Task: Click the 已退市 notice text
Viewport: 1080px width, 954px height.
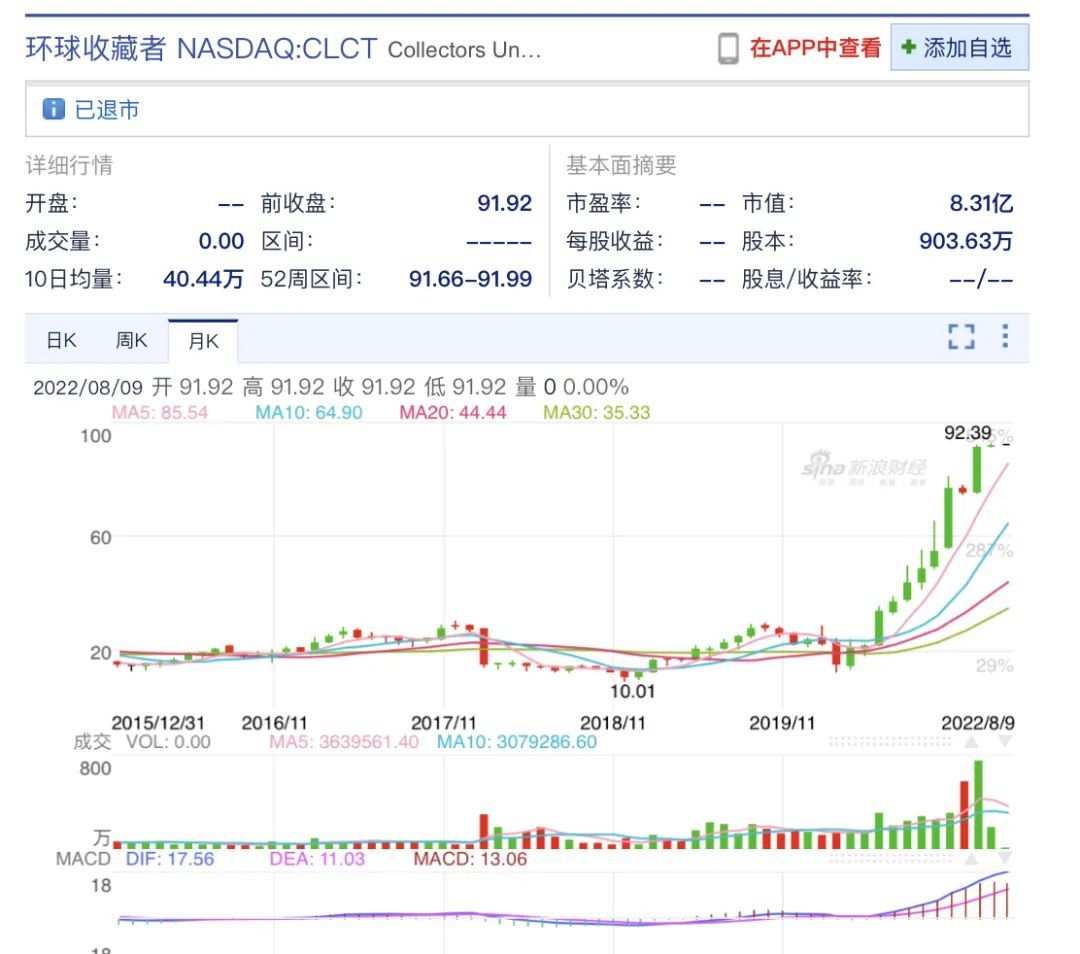Action: [107, 110]
